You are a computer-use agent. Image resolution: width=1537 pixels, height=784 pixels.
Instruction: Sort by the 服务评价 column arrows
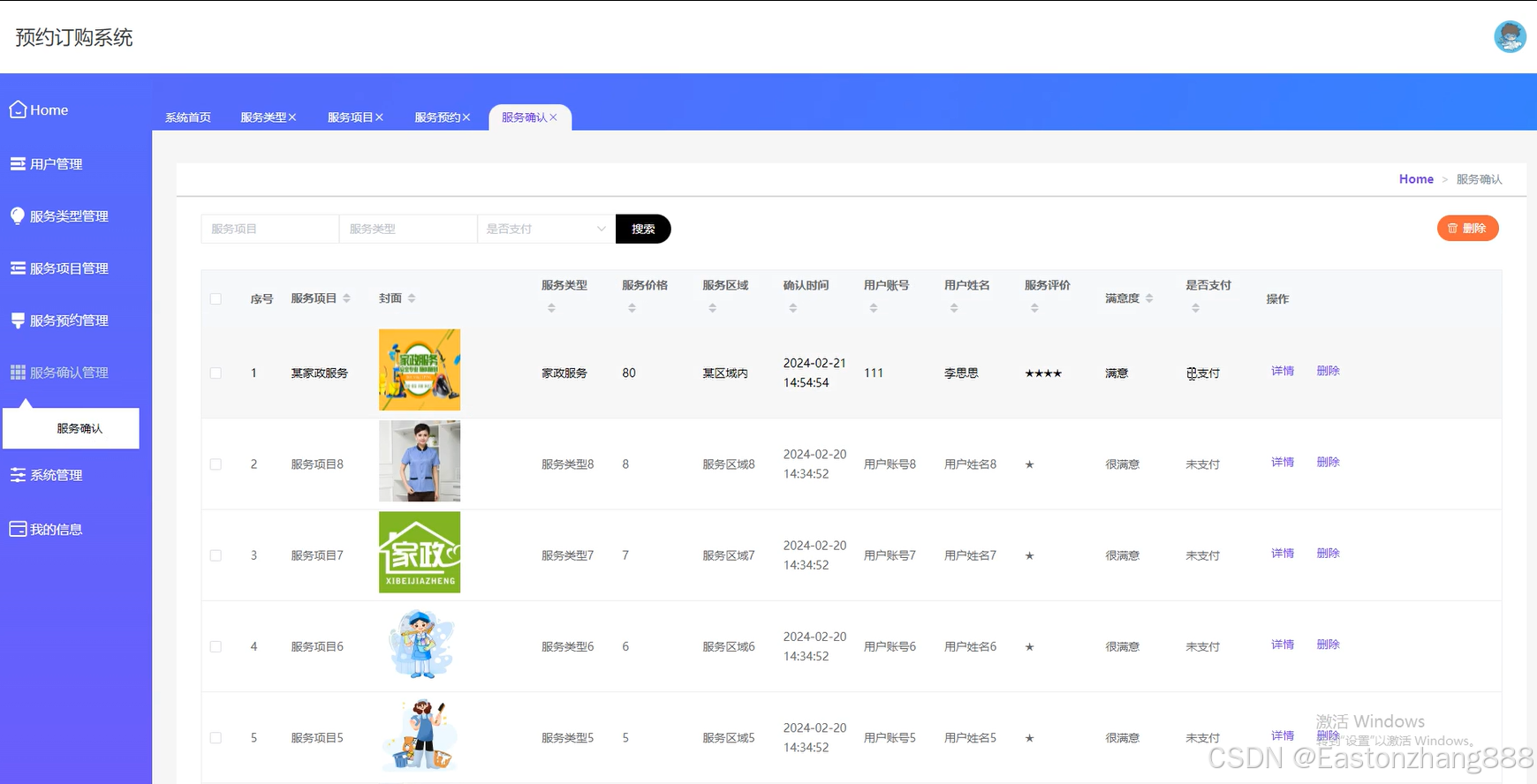[x=1034, y=308]
